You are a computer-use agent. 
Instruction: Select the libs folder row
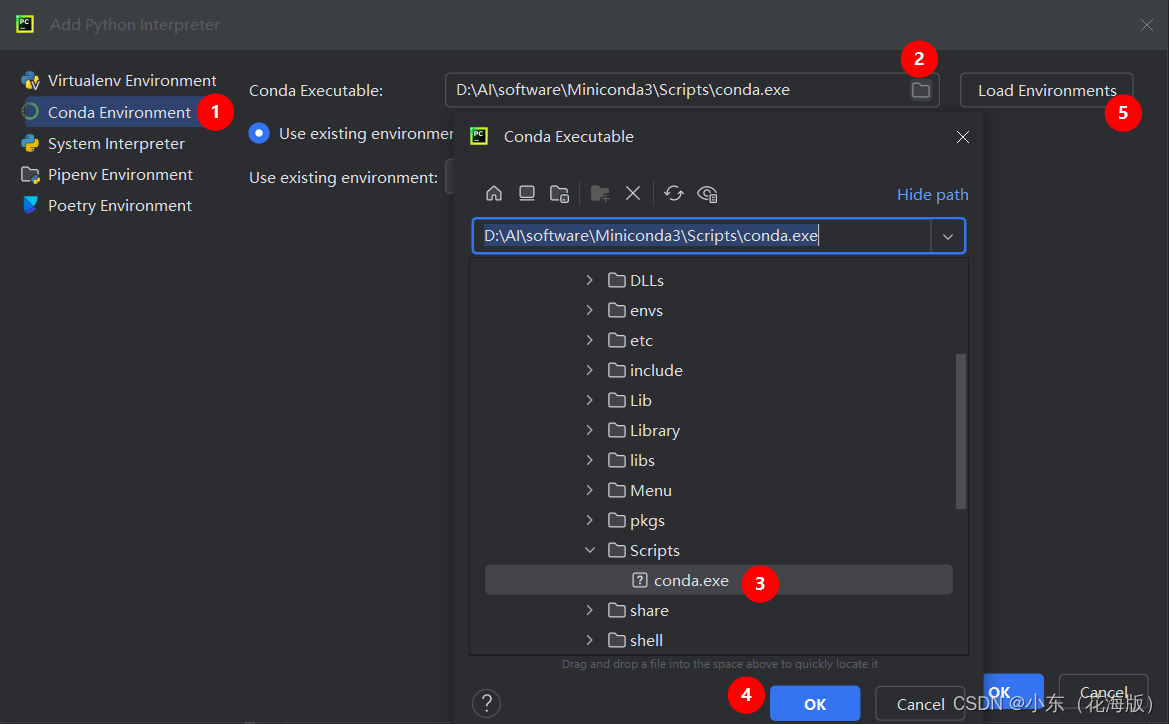[x=718, y=460]
